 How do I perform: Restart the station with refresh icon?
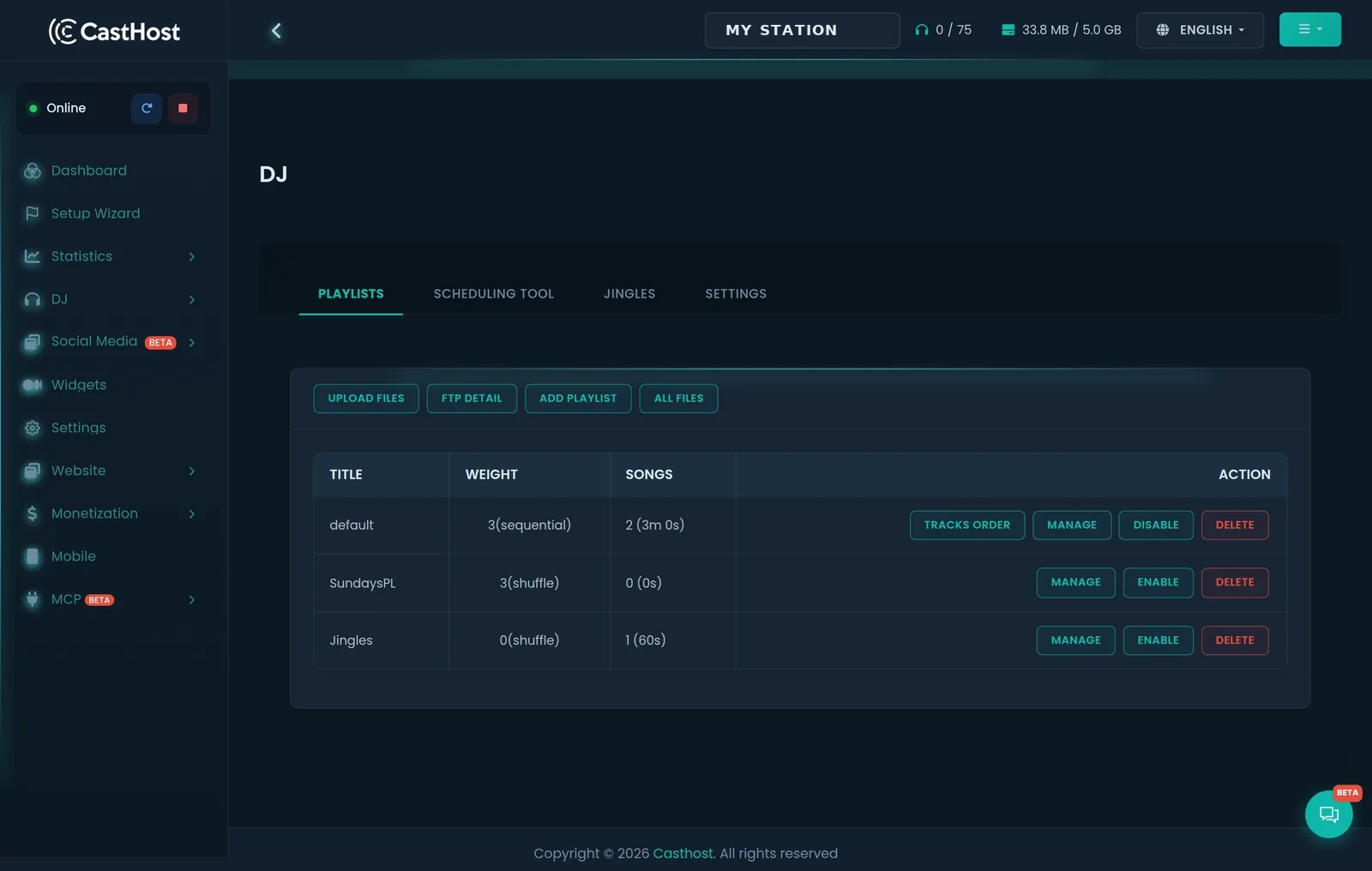[x=147, y=108]
